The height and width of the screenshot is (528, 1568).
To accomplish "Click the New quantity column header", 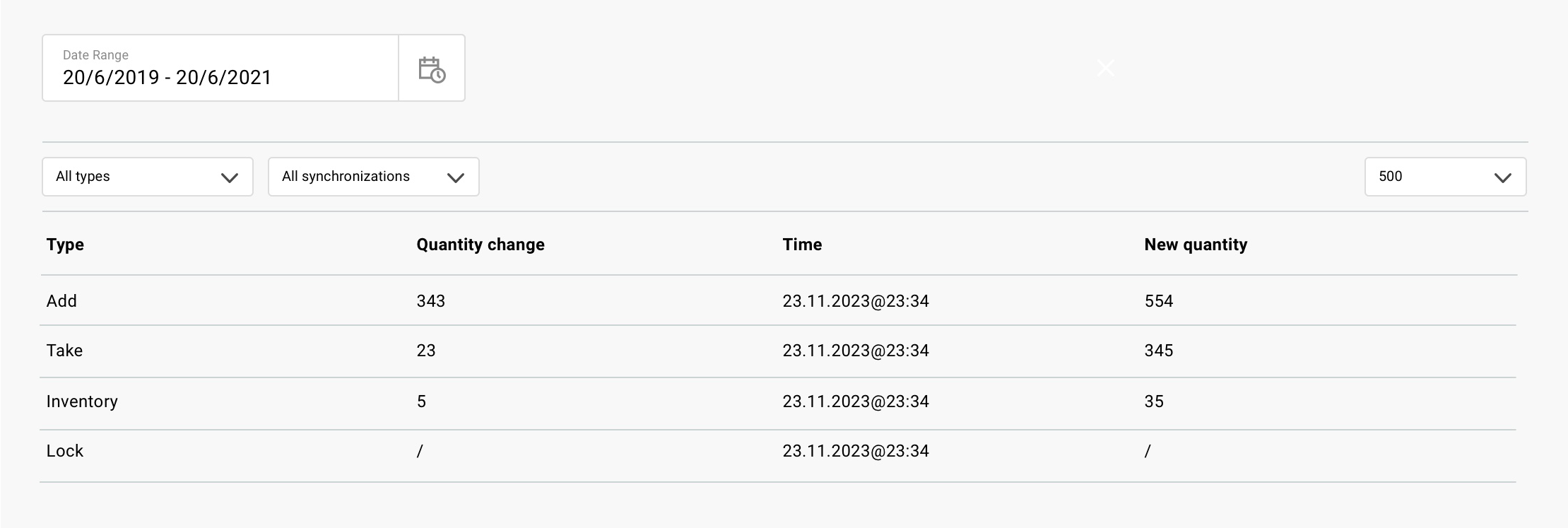I will 1196,245.
